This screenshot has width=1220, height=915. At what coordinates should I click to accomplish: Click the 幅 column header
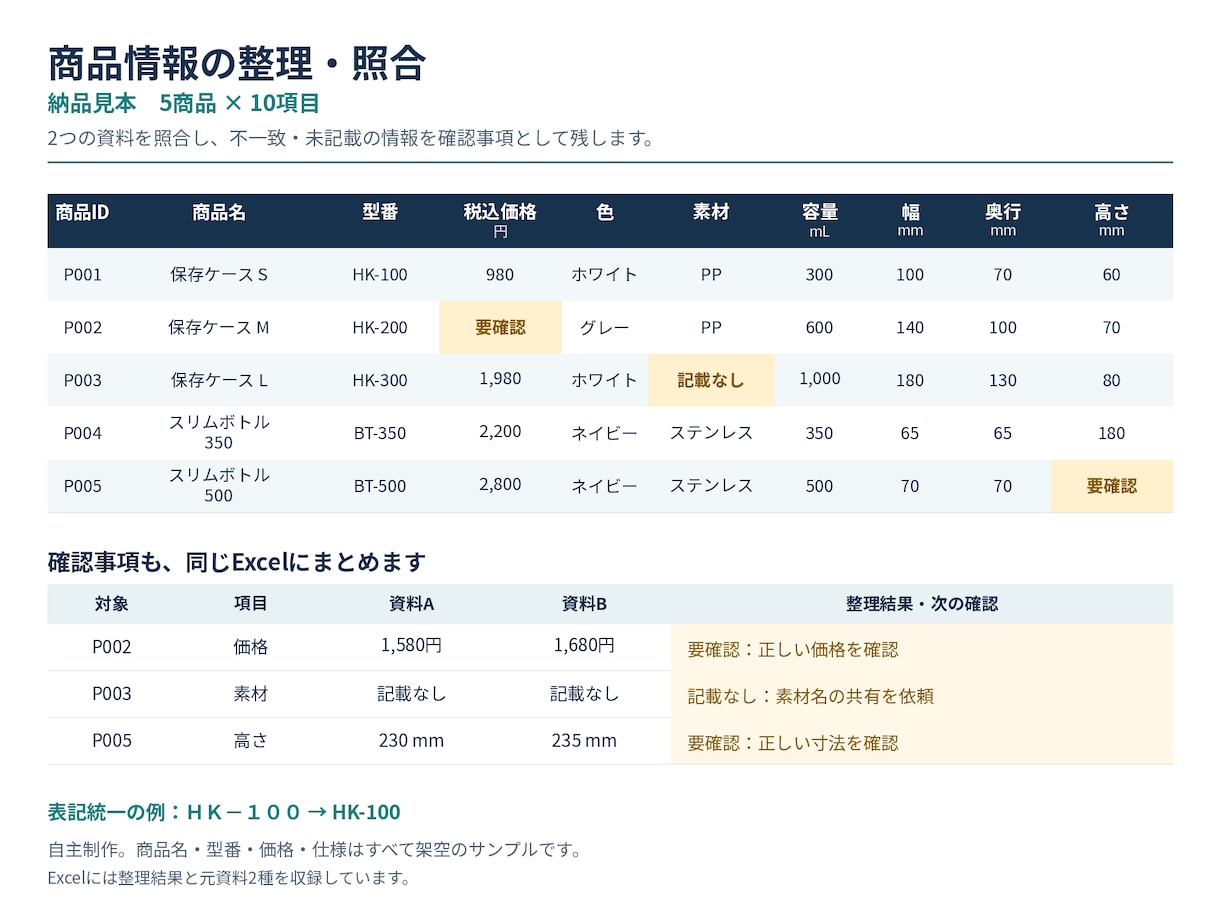tap(910, 220)
